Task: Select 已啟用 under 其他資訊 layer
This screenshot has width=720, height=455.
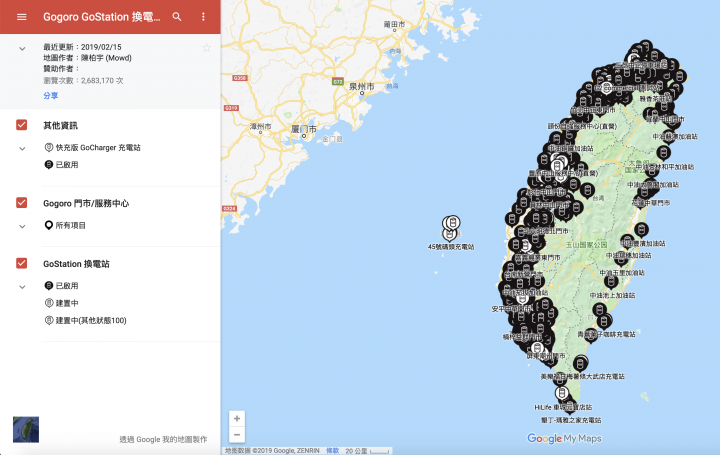Action: (x=67, y=165)
